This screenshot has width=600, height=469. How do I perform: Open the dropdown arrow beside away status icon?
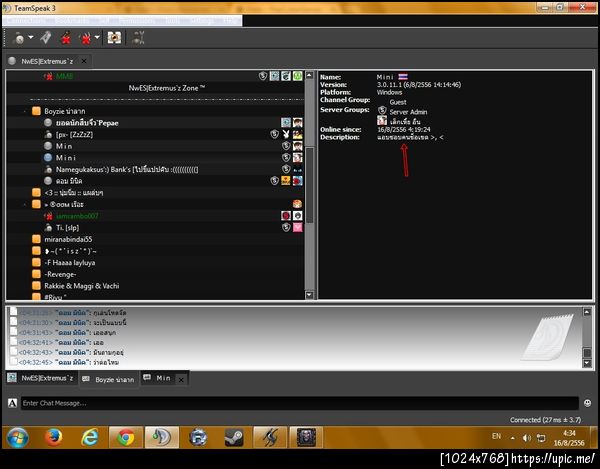[31, 37]
